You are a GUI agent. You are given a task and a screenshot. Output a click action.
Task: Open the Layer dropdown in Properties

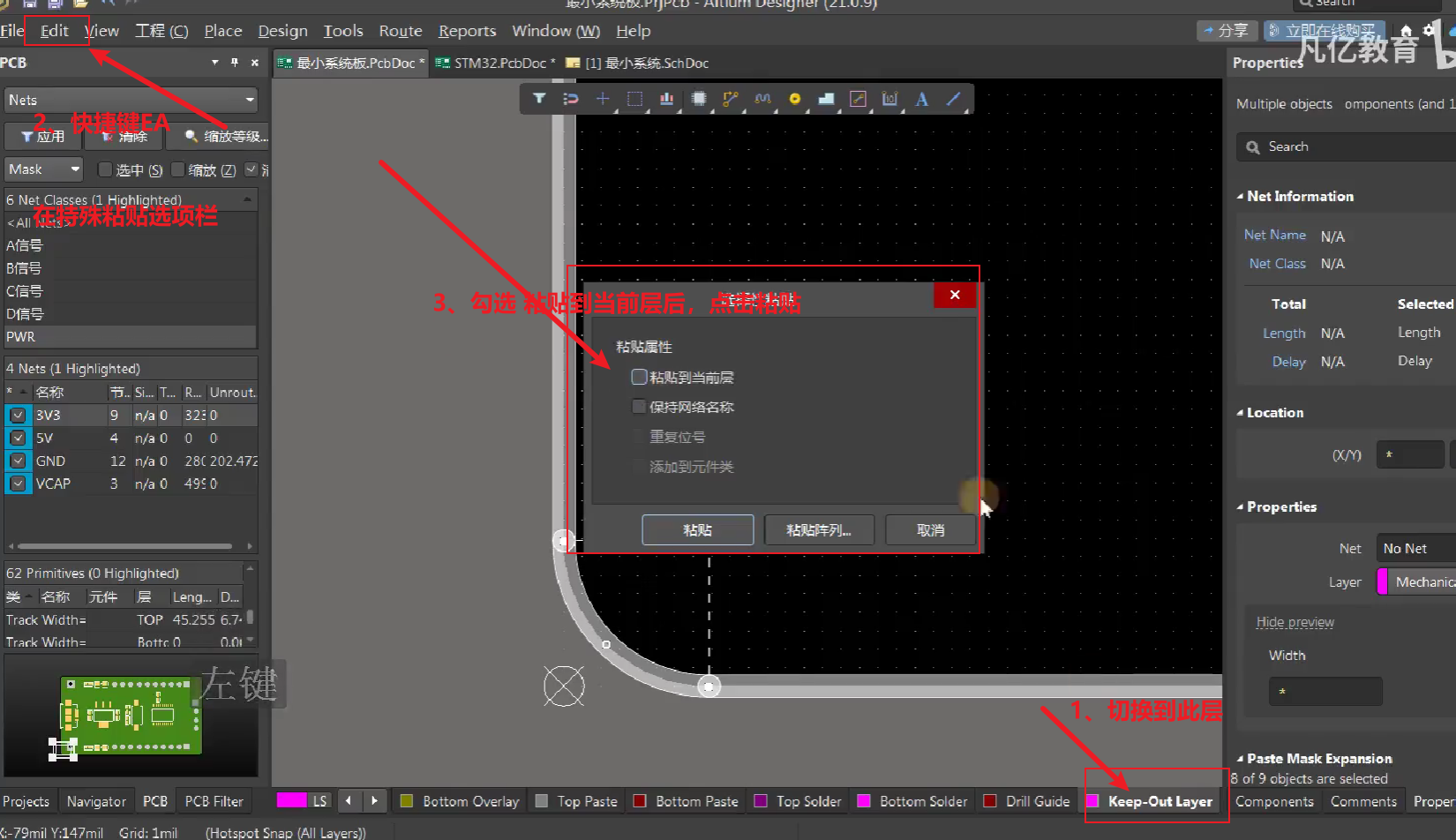click(1416, 582)
